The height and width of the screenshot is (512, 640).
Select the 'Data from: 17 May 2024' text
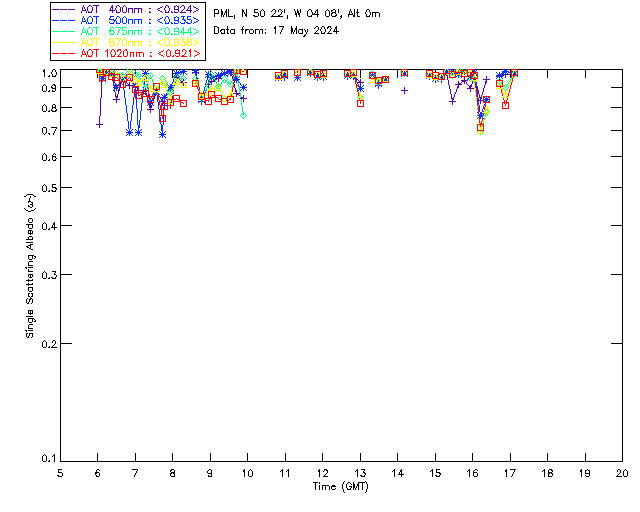point(276,31)
